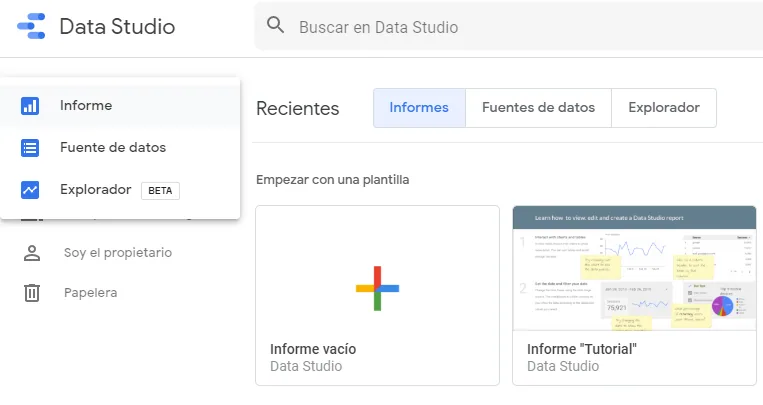Choose Explorador from the create menu
Viewport: 763px width, 405px height.
pos(120,190)
